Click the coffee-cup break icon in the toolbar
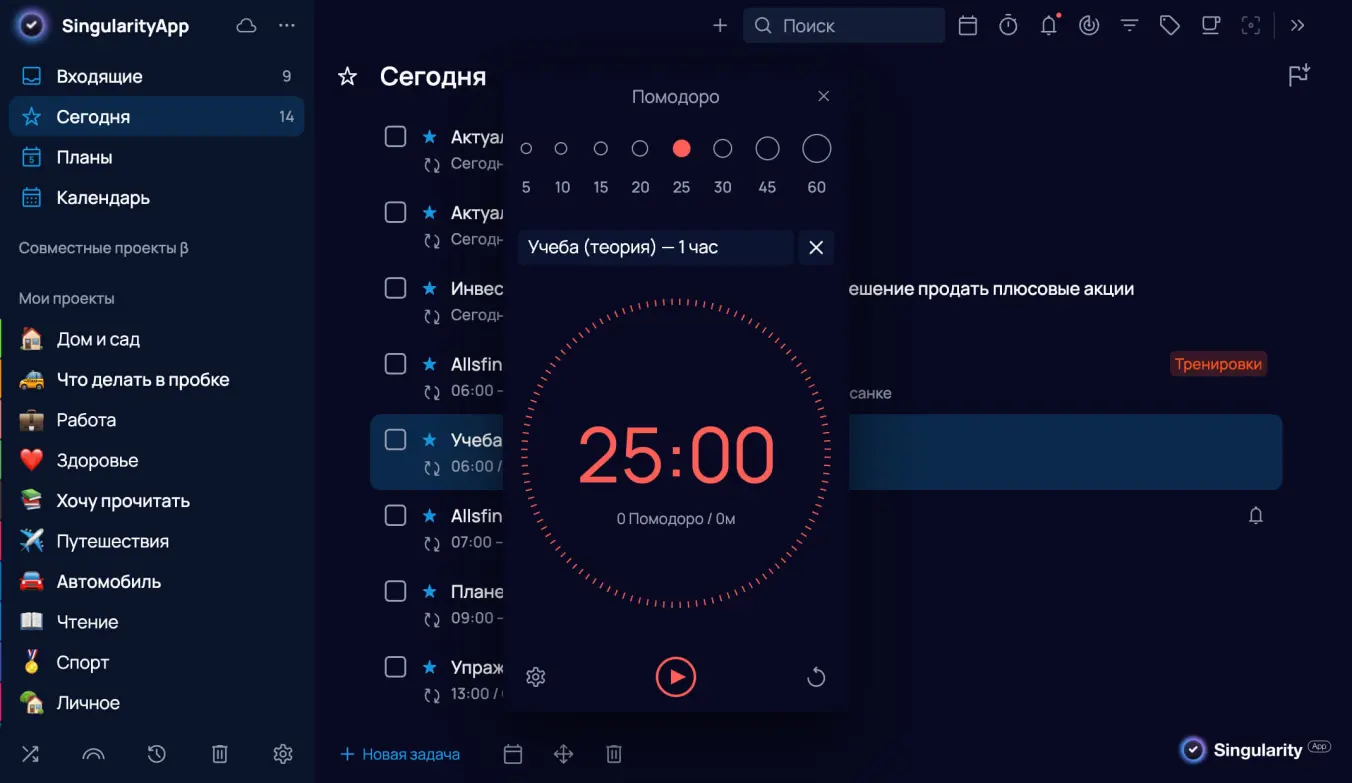 [x=1210, y=25]
